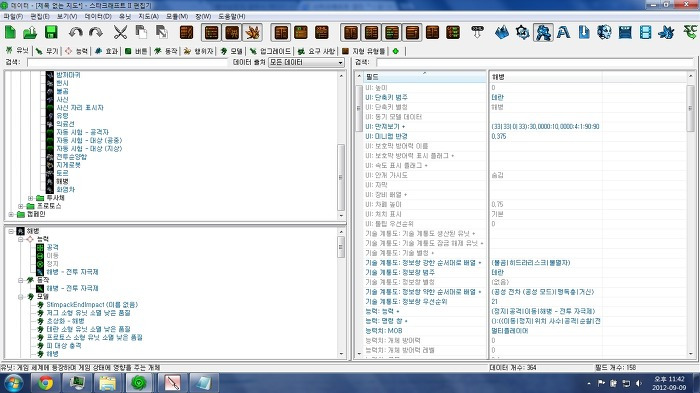Select 공격 ability in lower tree
Image resolution: width=700 pixels, height=393 pixels.
tap(52, 247)
